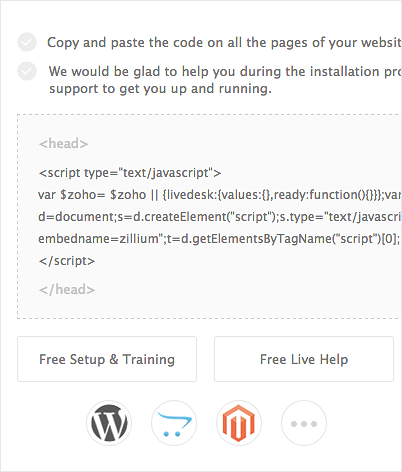Screen dimensions: 402x472
Task: Click the d=document;s=d.createElement code line
Action: (220, 217)
